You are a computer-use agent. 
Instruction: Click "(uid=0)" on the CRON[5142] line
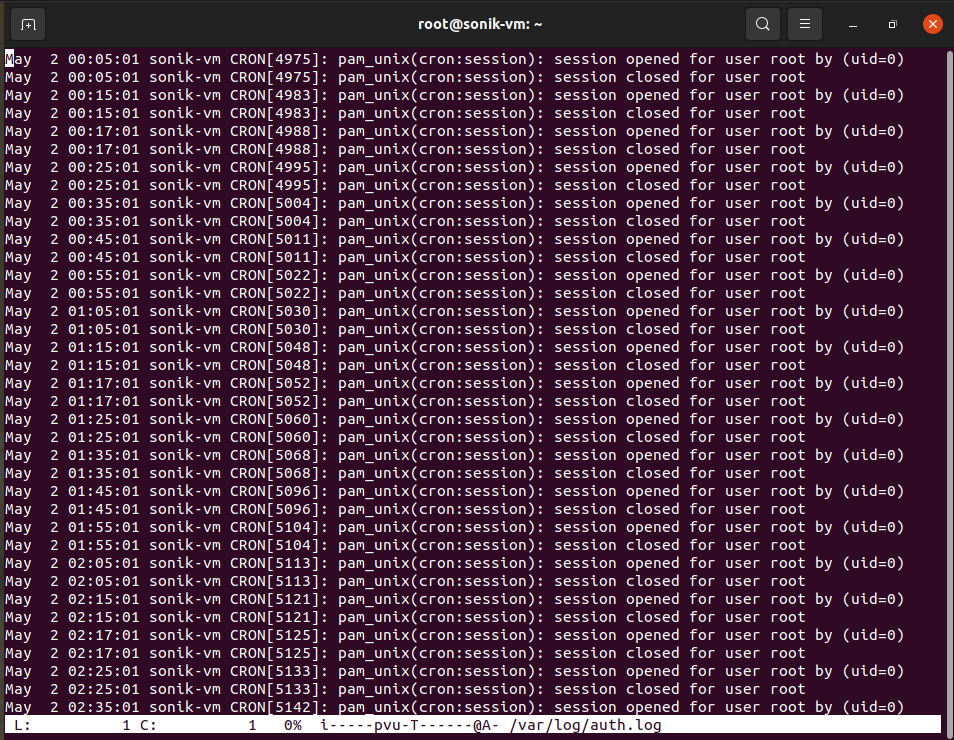873,707
